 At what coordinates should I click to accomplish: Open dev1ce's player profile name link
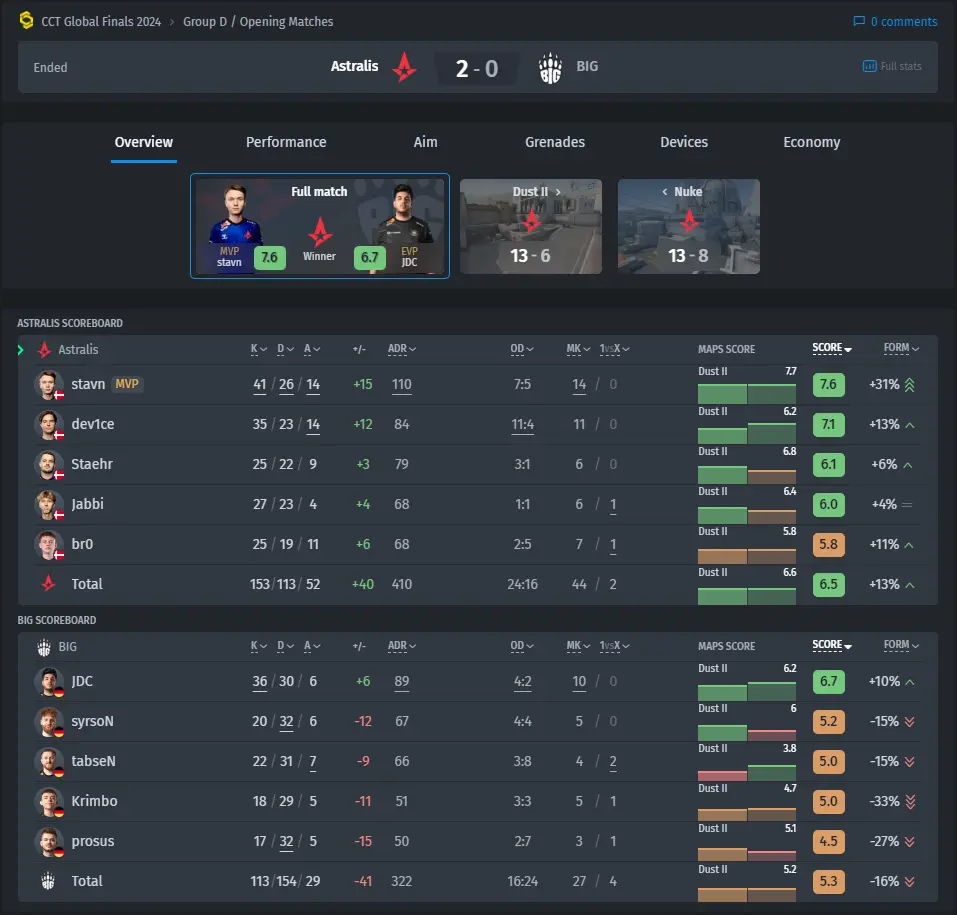[93, 424]
